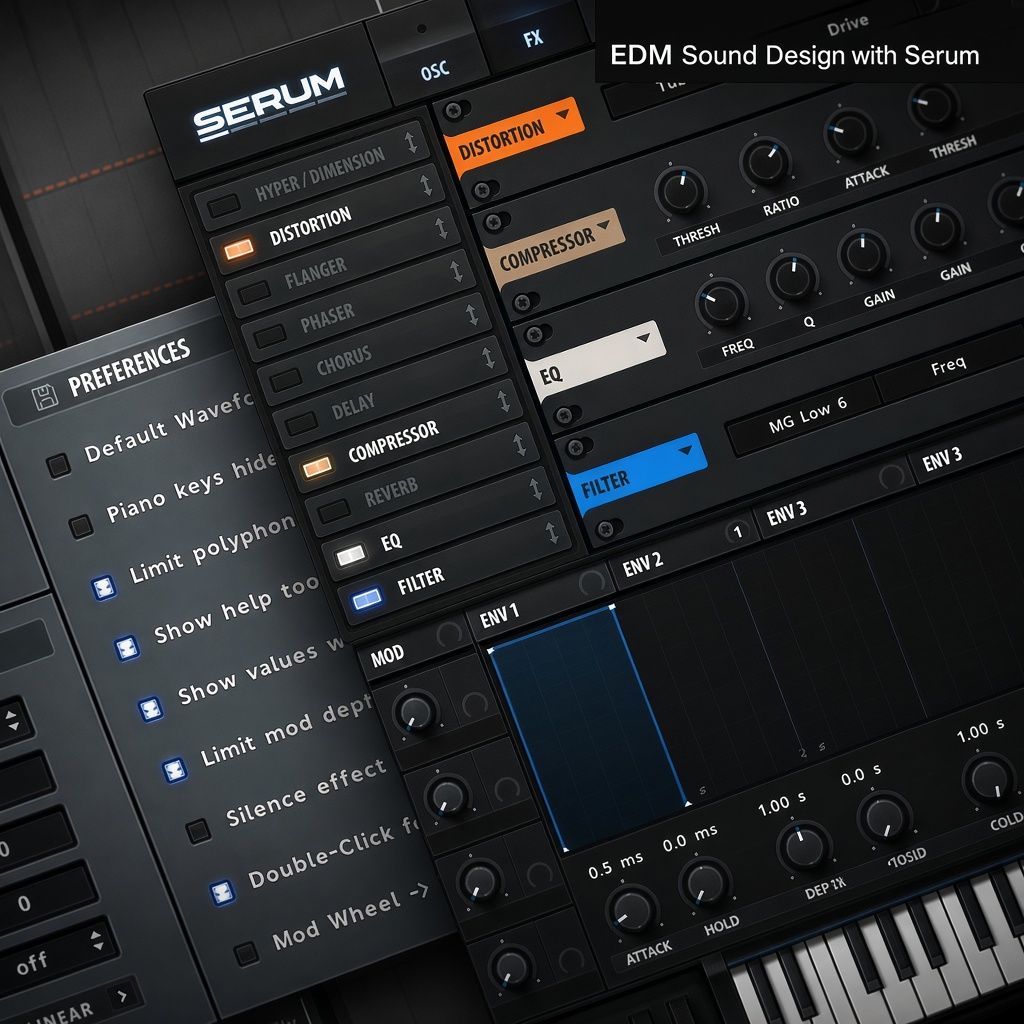The image size is (1024, 1024).
Task: Check the Mod Wheel preference box
Action: point(246,953)
